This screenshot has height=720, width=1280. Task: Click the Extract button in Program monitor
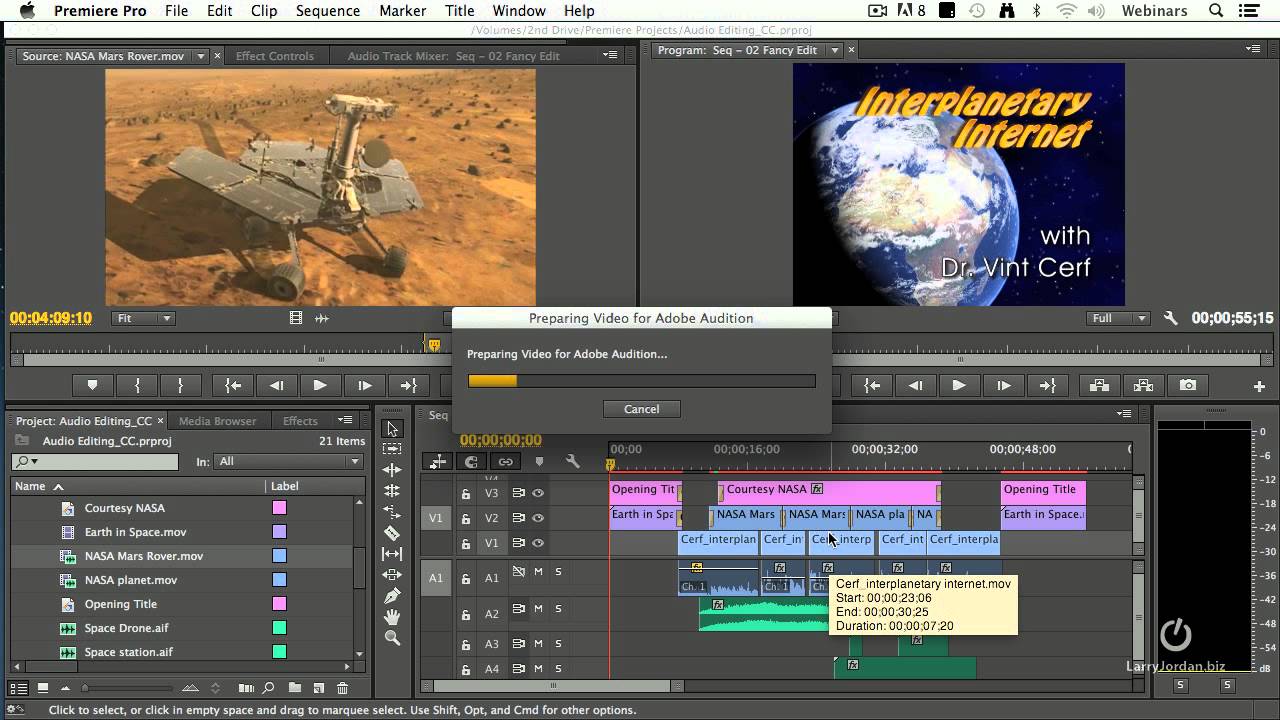(x=1143, y=385)
